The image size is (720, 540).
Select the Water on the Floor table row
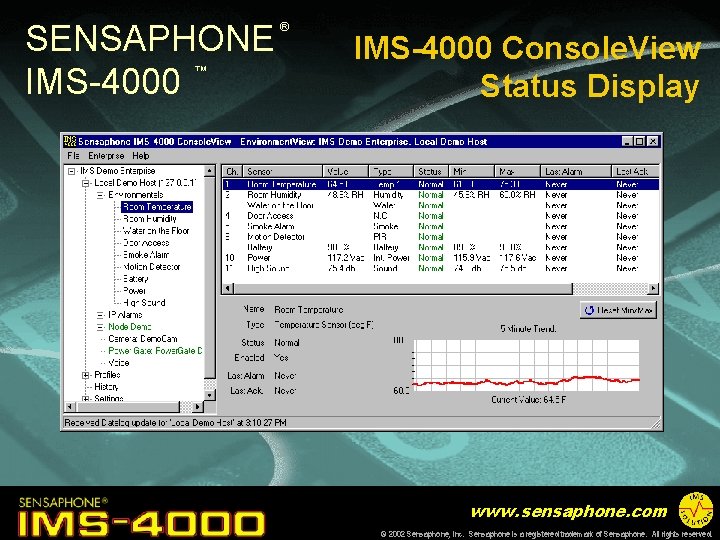(441, 206)
